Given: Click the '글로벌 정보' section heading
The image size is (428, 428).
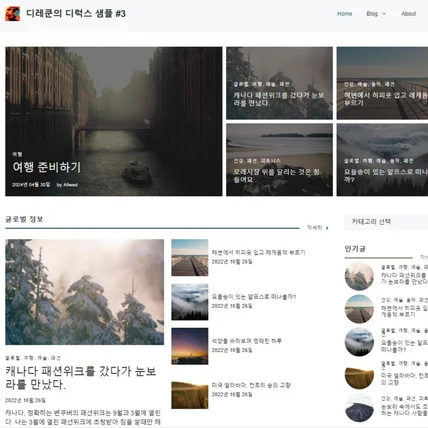Looking at the screenshot, I should (24, 219).
